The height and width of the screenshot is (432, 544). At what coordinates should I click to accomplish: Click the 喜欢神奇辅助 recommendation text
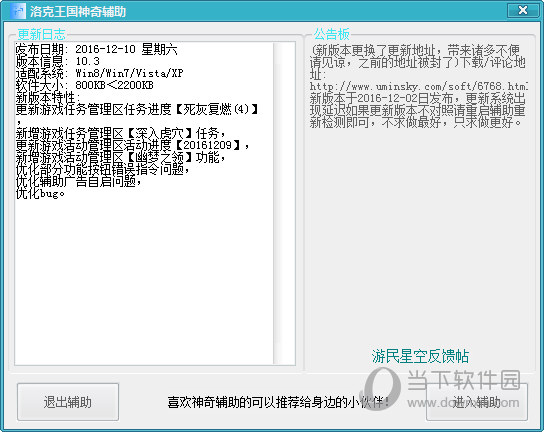[278, 402]
